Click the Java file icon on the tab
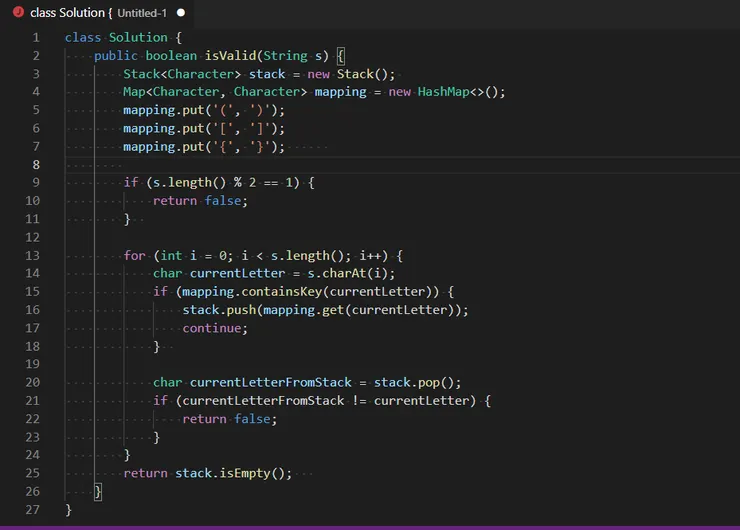740x530 pixels. click(18, 12)
